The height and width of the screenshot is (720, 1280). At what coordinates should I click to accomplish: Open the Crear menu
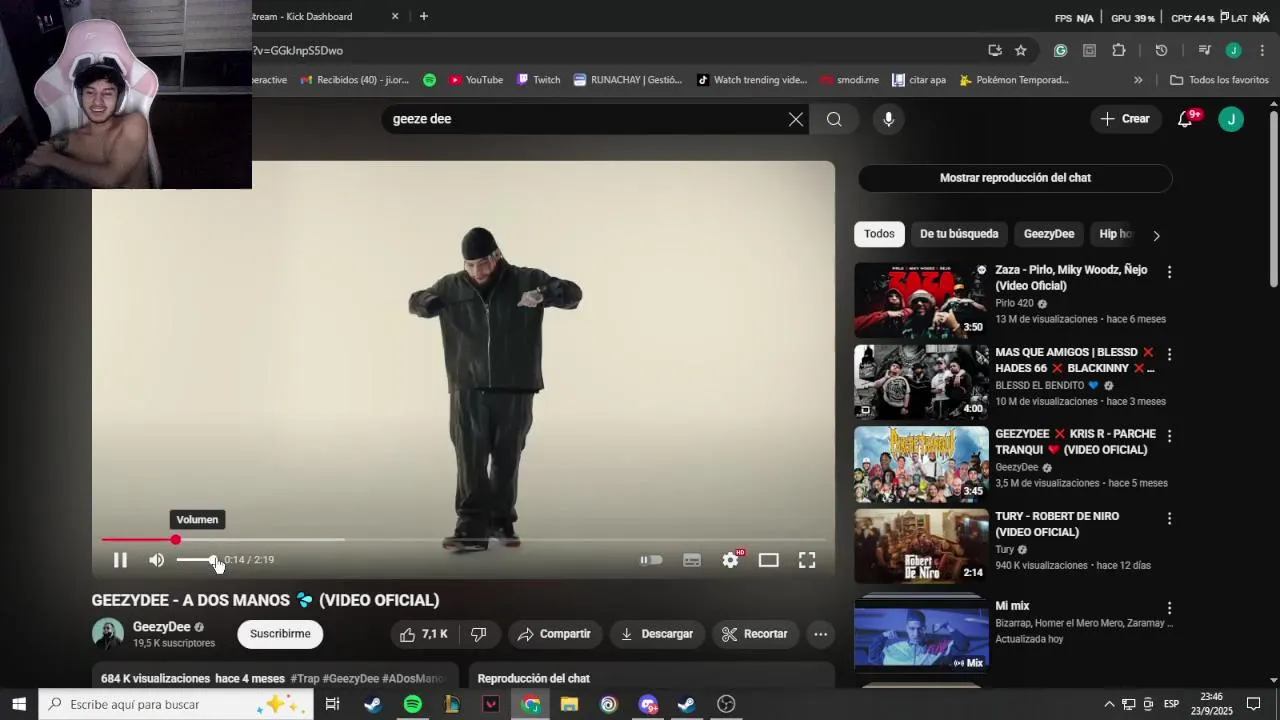(1125, 119)
